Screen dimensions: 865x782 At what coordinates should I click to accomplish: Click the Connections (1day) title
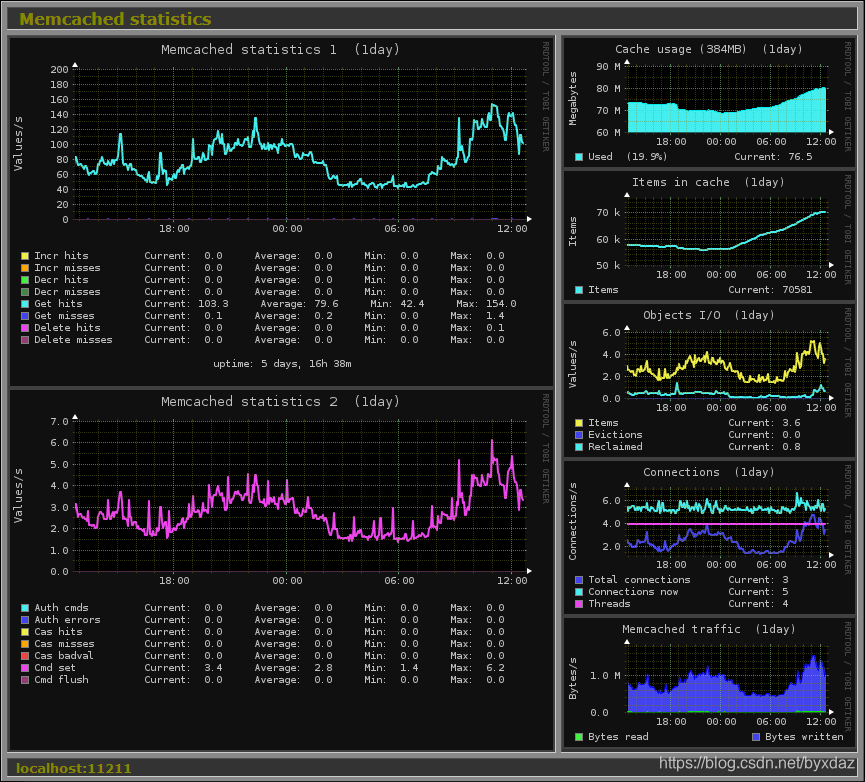709,472
